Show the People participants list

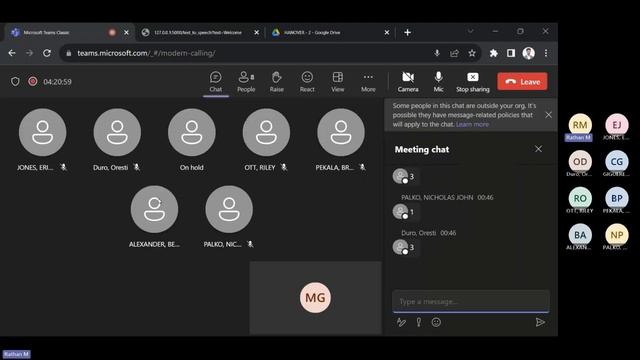coord(246,82)
